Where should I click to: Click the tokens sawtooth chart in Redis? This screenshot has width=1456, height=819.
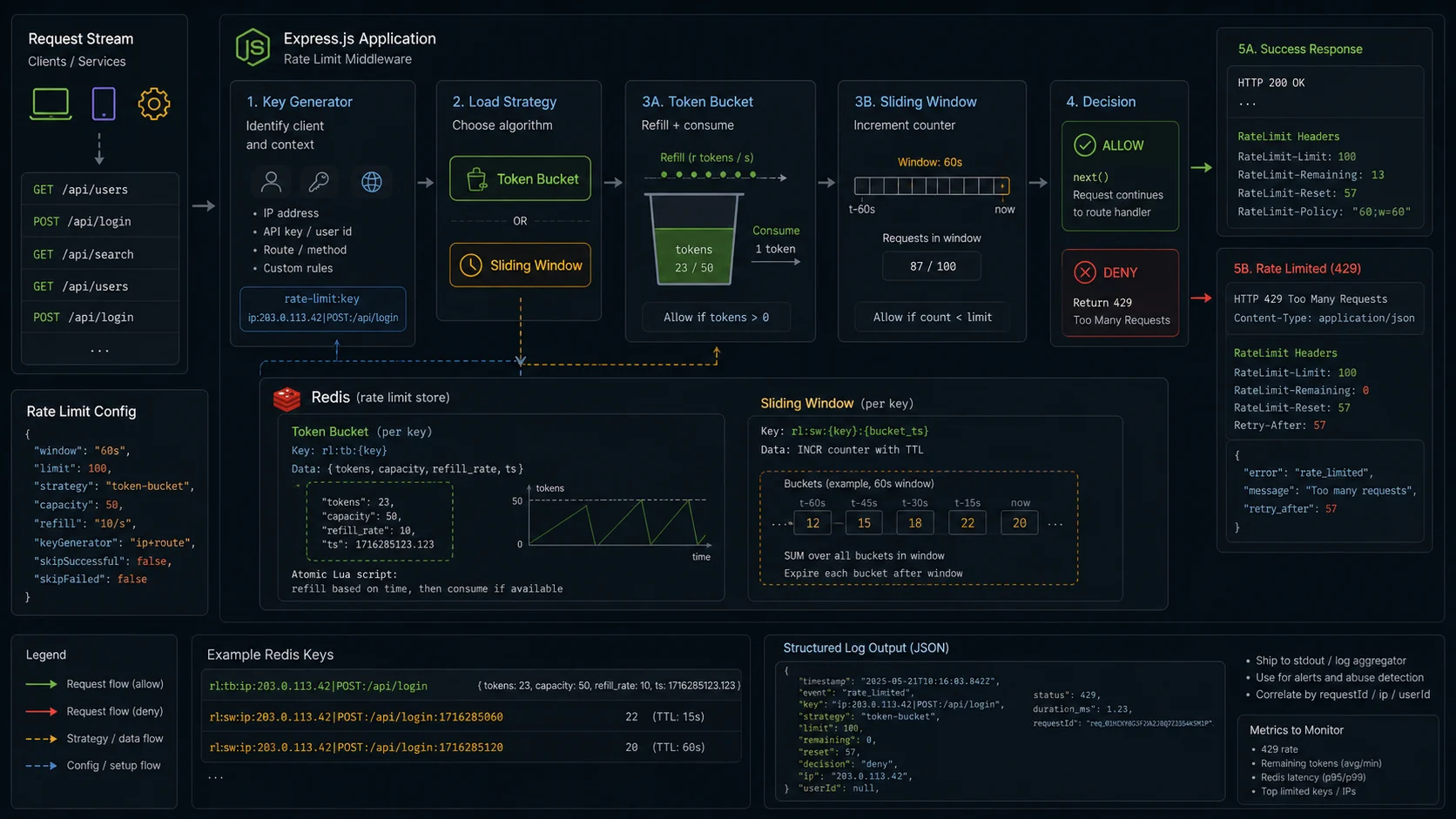pyautogui.click(x=617, y=522)
